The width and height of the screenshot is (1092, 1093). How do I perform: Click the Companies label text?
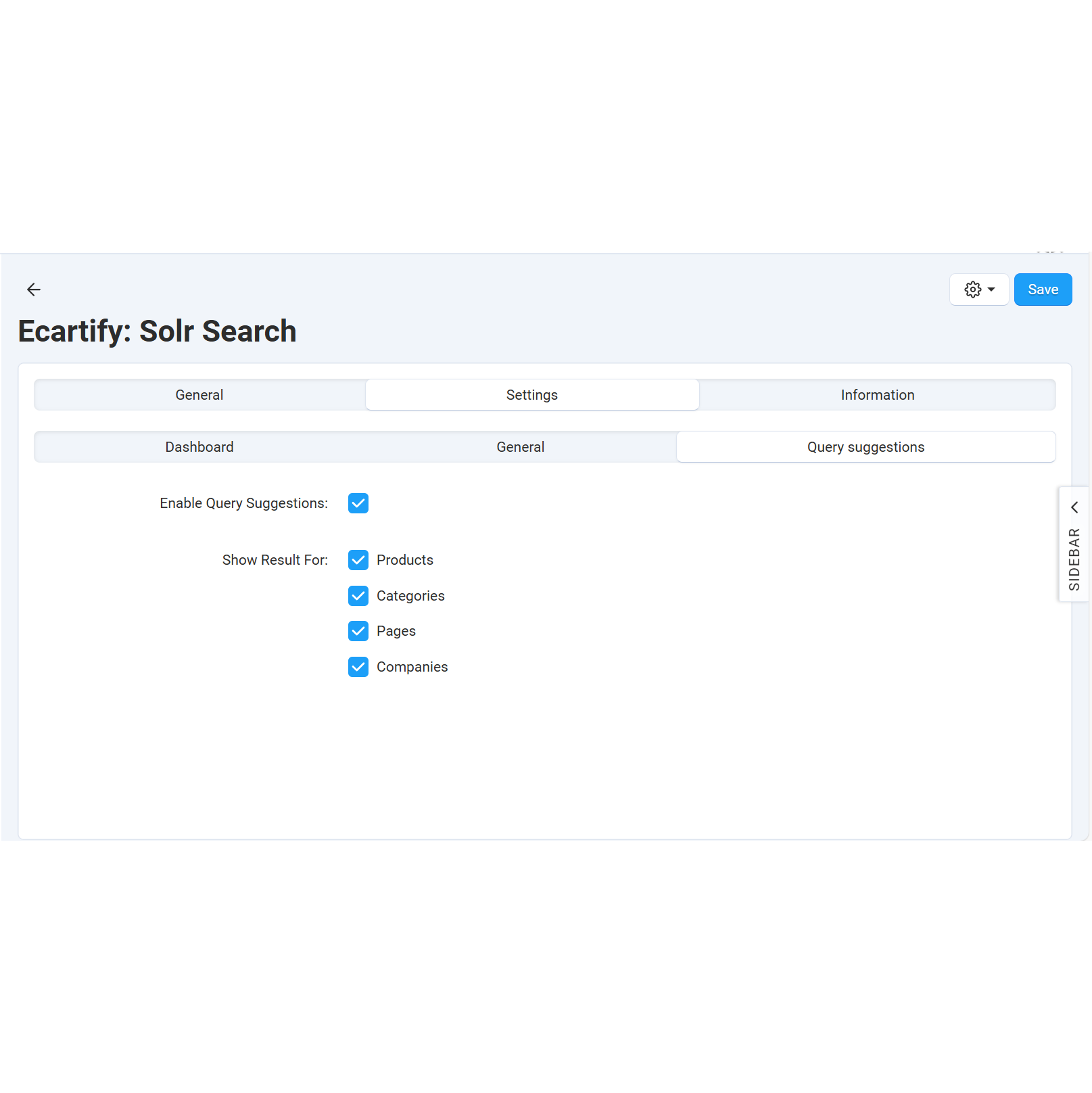click(x=412, y=667)
